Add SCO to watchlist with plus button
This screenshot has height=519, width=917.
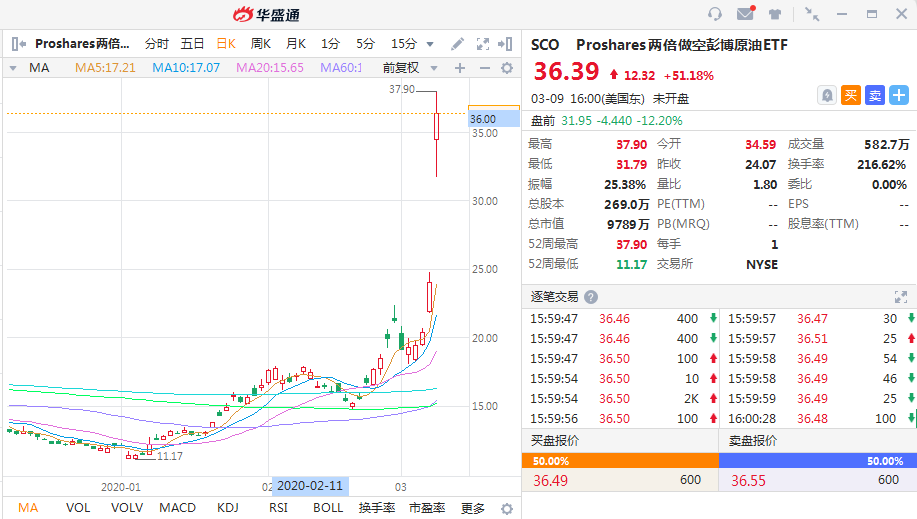(899, 95)
